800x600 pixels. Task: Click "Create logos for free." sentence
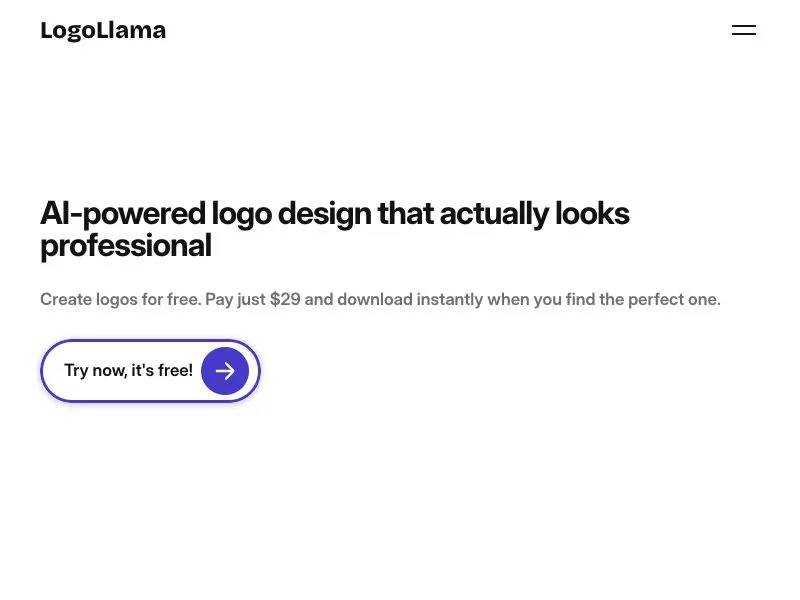pyautogui.click(x=121, y=299)
